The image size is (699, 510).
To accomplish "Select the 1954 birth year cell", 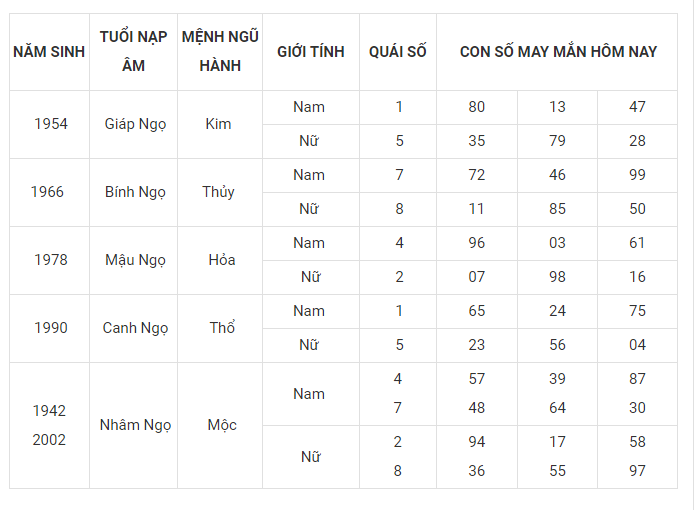I will click(x=51, y=124).
